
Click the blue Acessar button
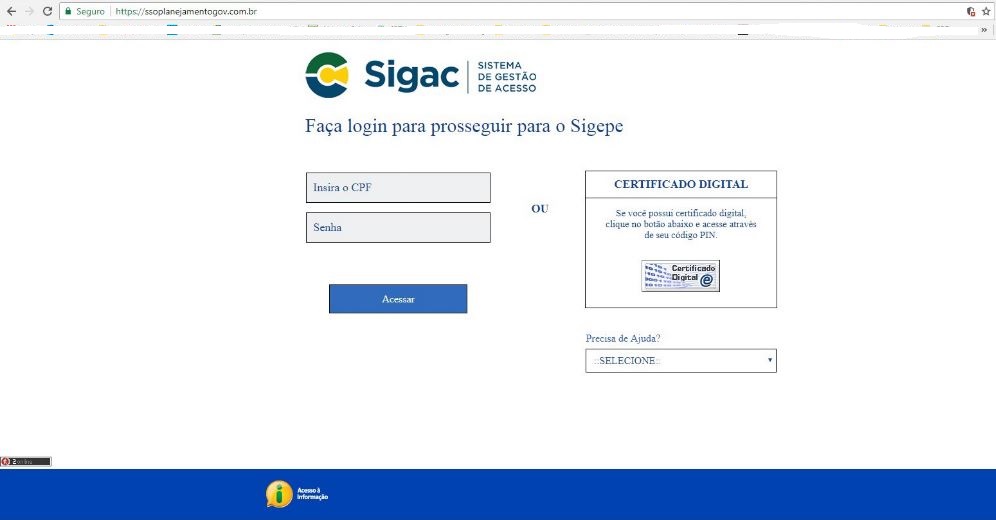tap(398, 299)
